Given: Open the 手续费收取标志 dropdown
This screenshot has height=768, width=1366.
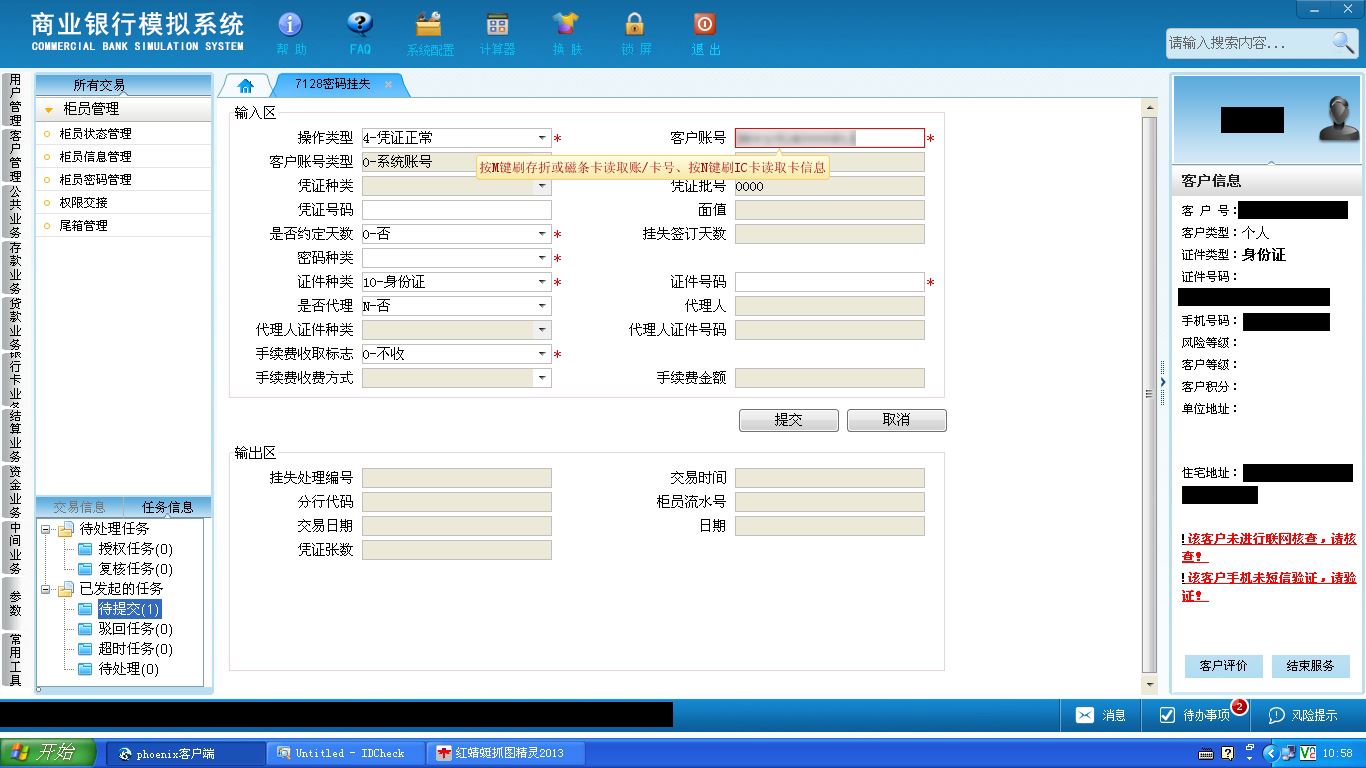Looking at the screenshot, I should pyautogui.click(x=542, y=354).
